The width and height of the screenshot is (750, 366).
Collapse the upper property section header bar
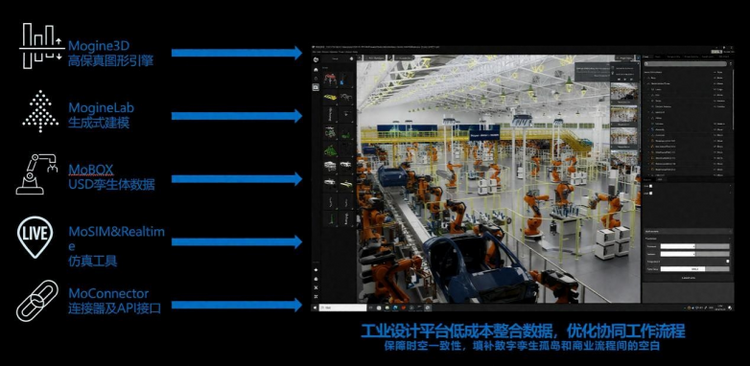(x=688, y=231)
